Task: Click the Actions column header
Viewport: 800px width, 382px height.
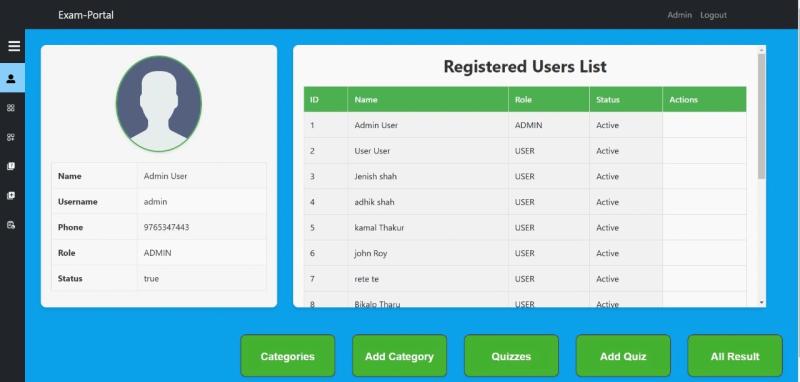Action: pyautogui.click(x=704, y=99)
